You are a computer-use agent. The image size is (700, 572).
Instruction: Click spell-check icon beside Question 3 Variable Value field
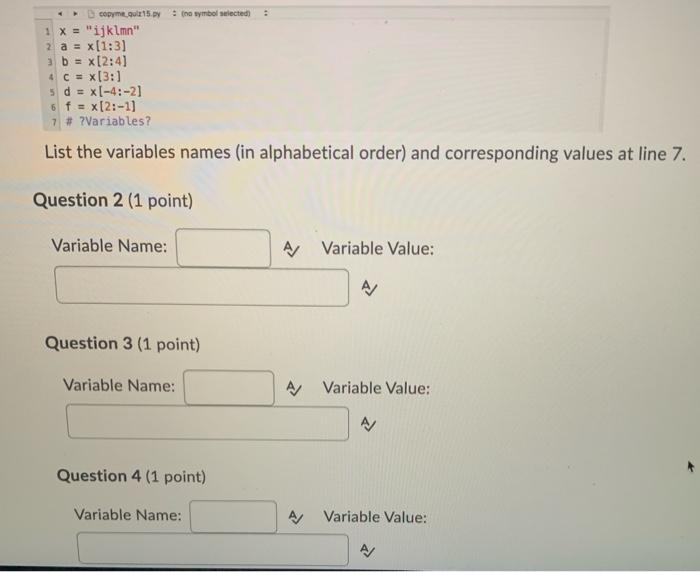coord(368,424)
